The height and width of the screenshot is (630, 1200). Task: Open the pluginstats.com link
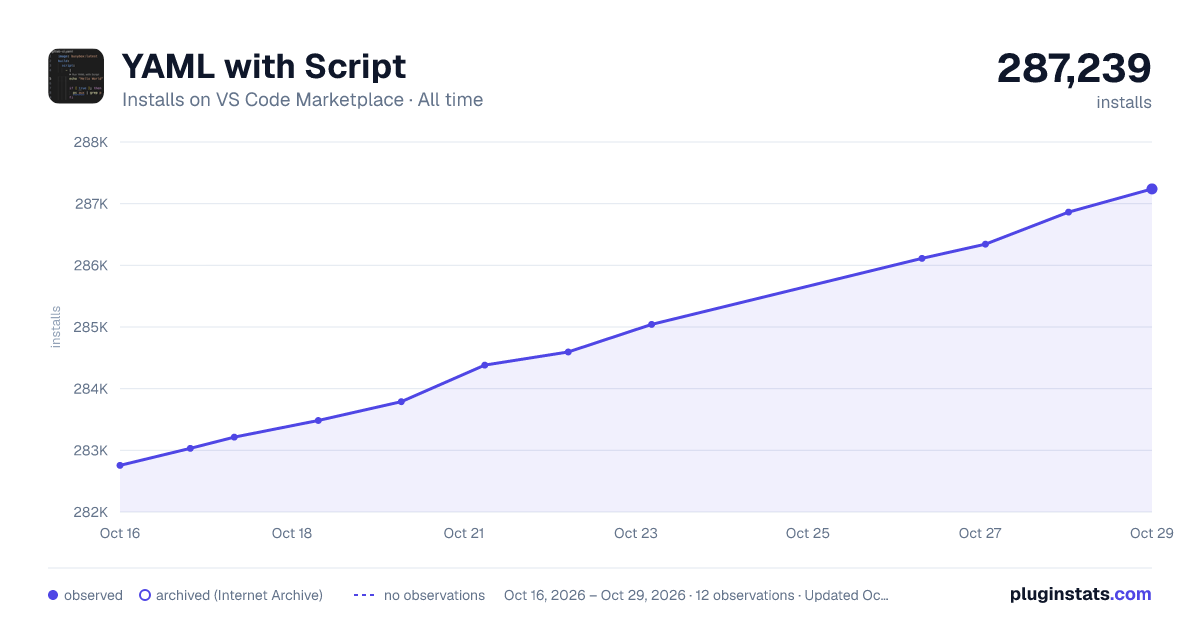coord(1081,594)
